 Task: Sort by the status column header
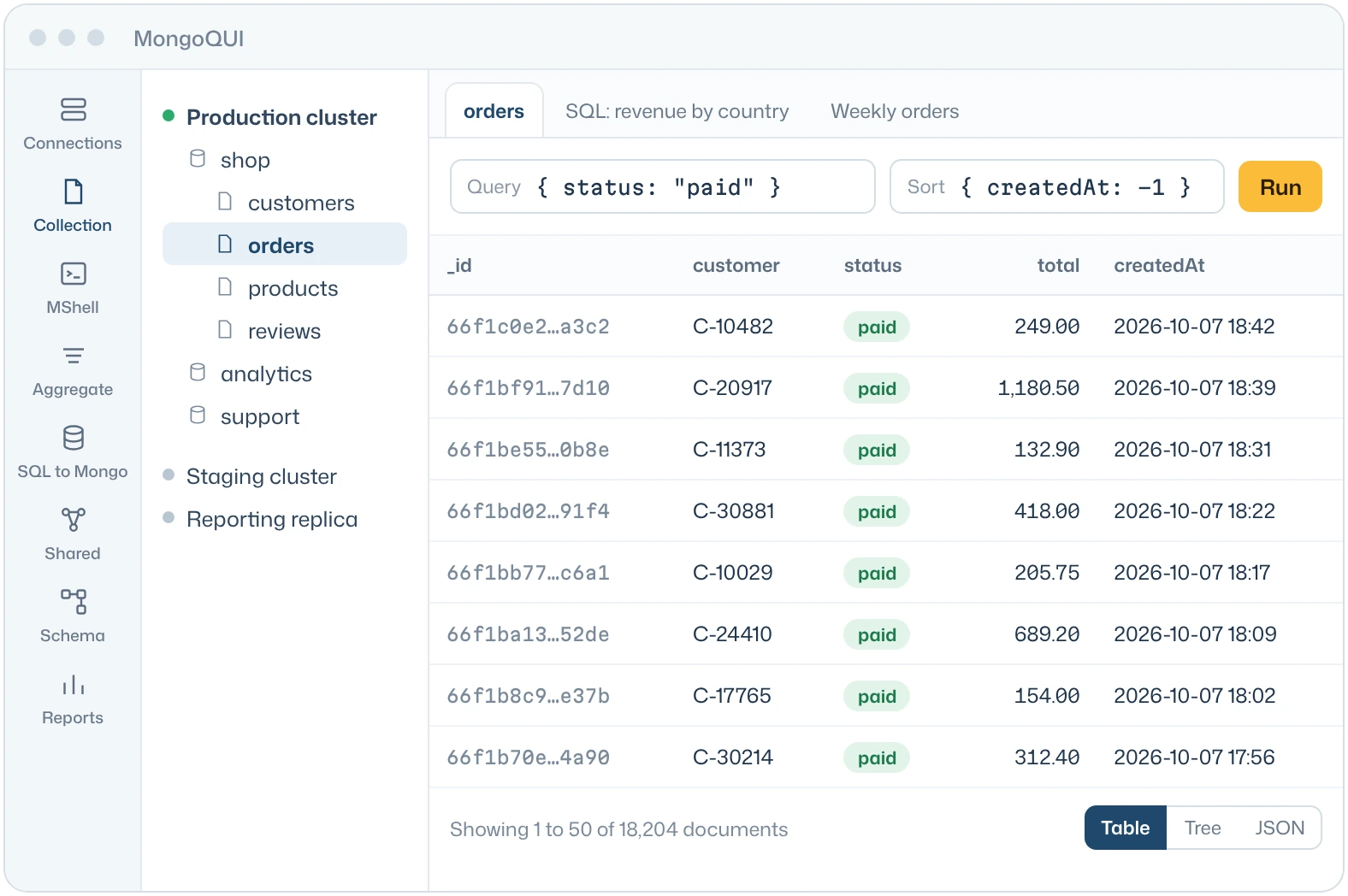(873, 266)
